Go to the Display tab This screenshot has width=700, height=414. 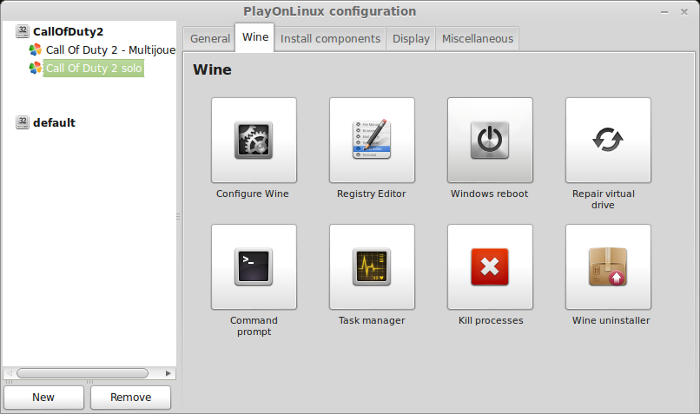411,39
